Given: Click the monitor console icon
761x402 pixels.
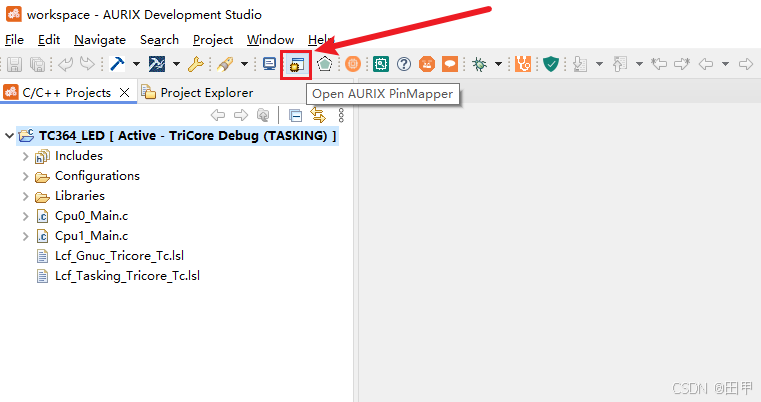Looking at the screenshot, I should (269, 64).
